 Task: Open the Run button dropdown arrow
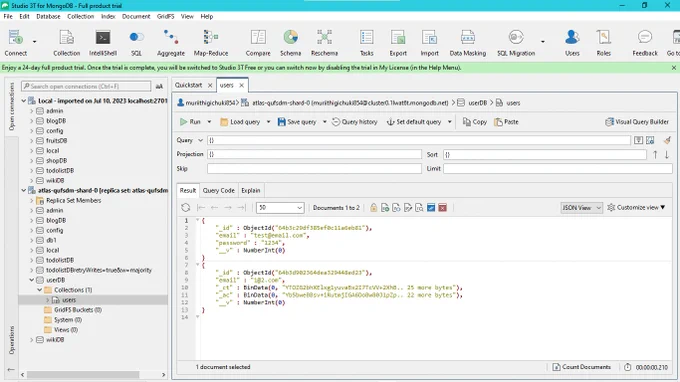tap(209, 122)
